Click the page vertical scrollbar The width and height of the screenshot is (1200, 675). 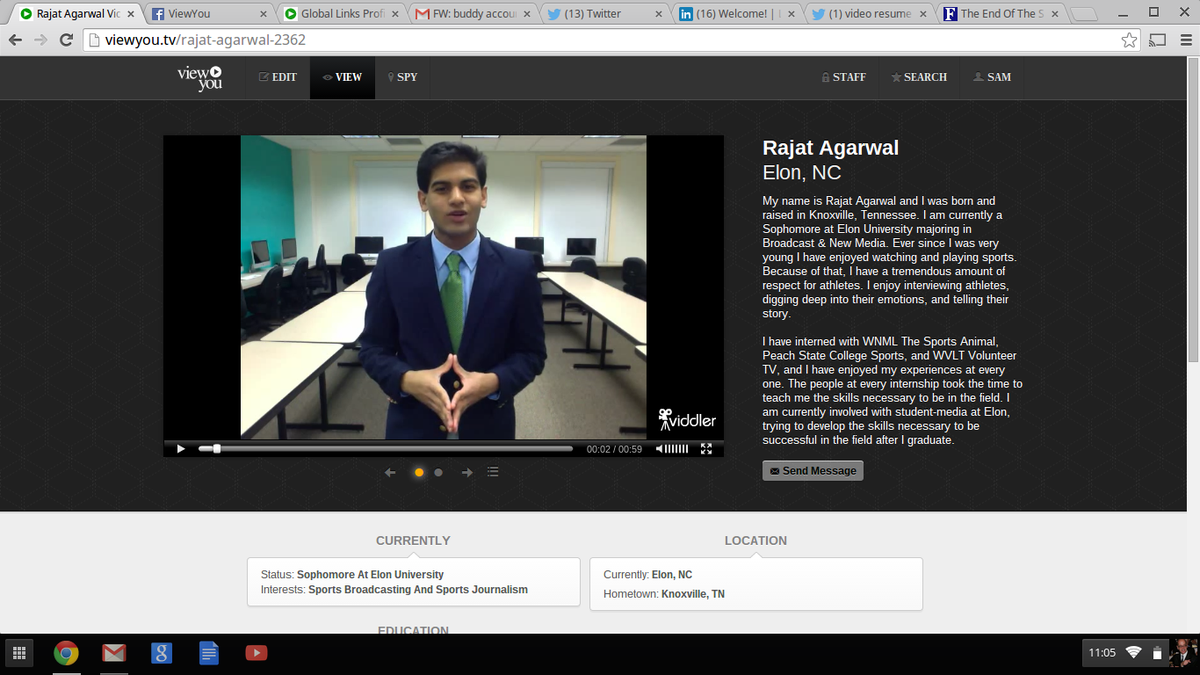1195,210
